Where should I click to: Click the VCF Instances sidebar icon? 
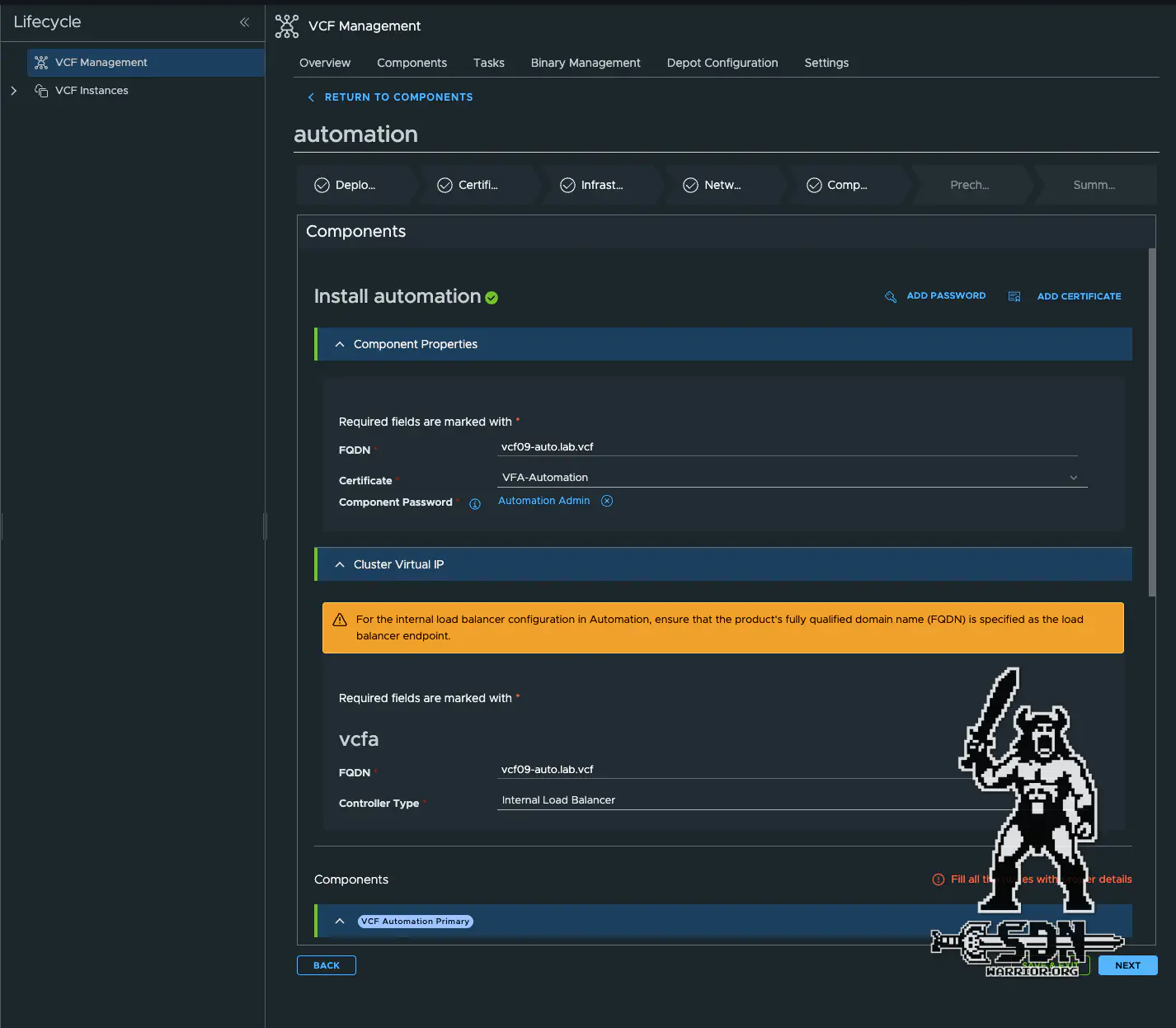click(x=41, y=91)
